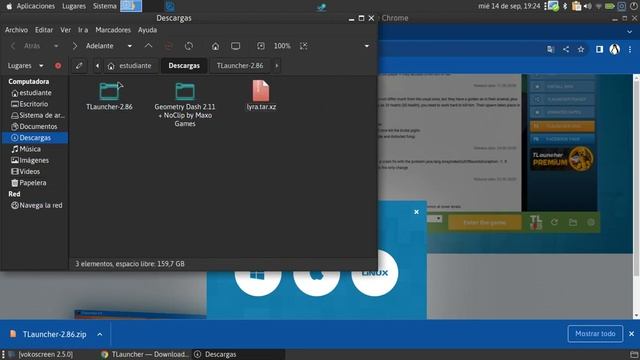Click Chrome share icon
Viewport: 640px width, 360px height.
point(566,49)
